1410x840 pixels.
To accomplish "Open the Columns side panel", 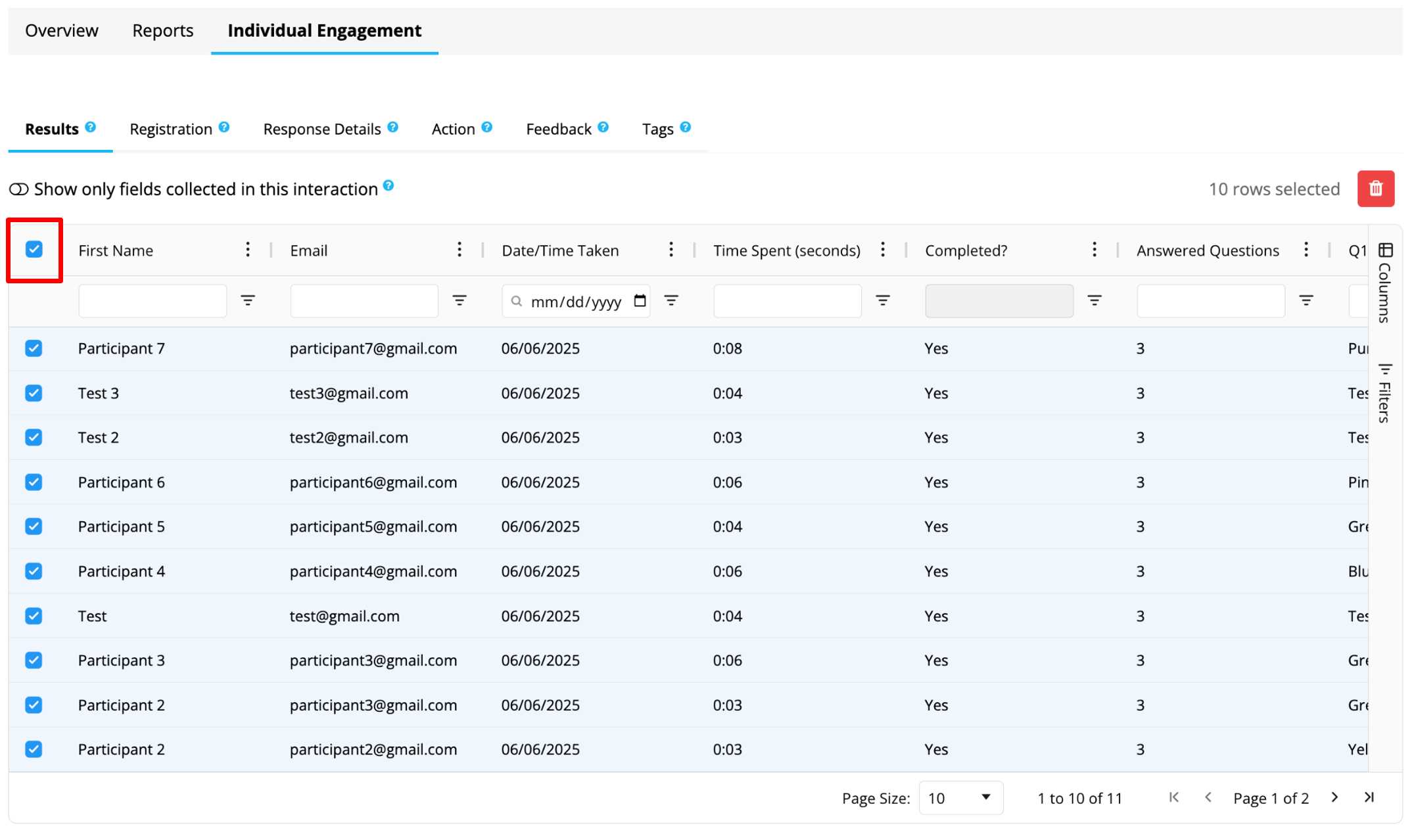I will 1385,283.
